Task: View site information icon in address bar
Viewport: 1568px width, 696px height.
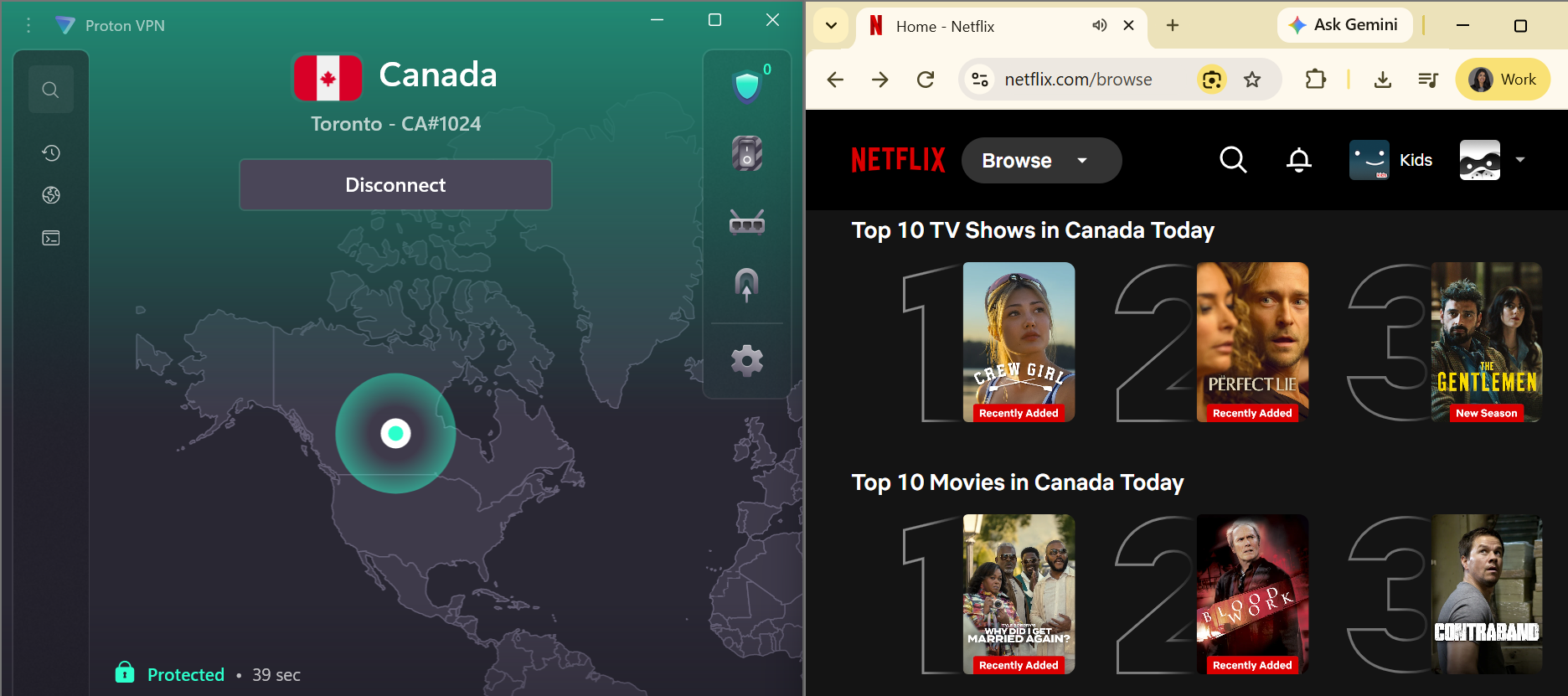Action: (x=979, y=80)
